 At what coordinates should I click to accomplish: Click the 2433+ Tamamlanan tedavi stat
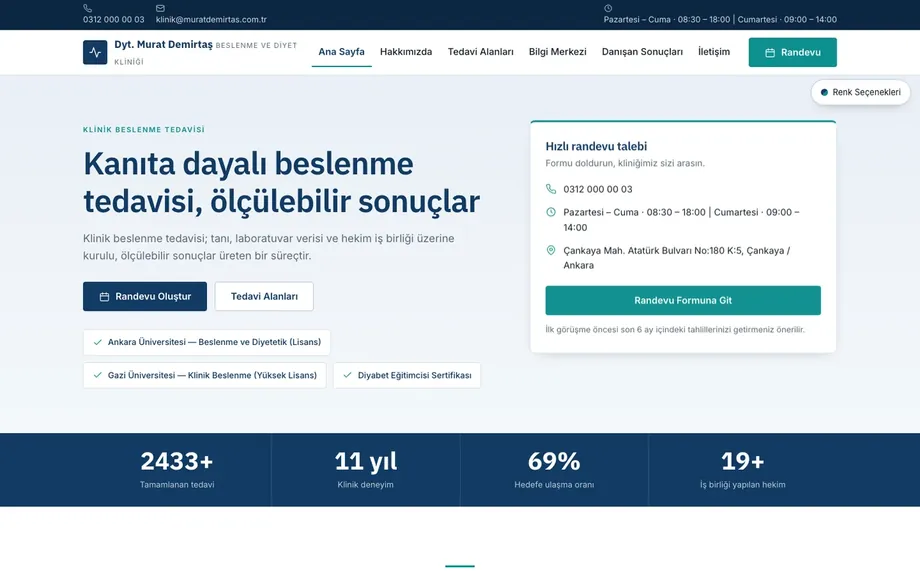[x=177, y=469]
